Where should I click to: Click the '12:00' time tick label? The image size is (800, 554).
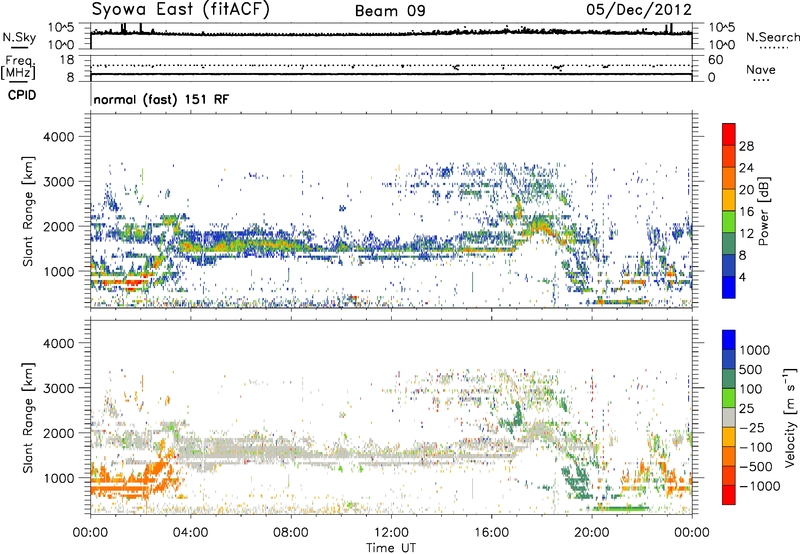391,533
